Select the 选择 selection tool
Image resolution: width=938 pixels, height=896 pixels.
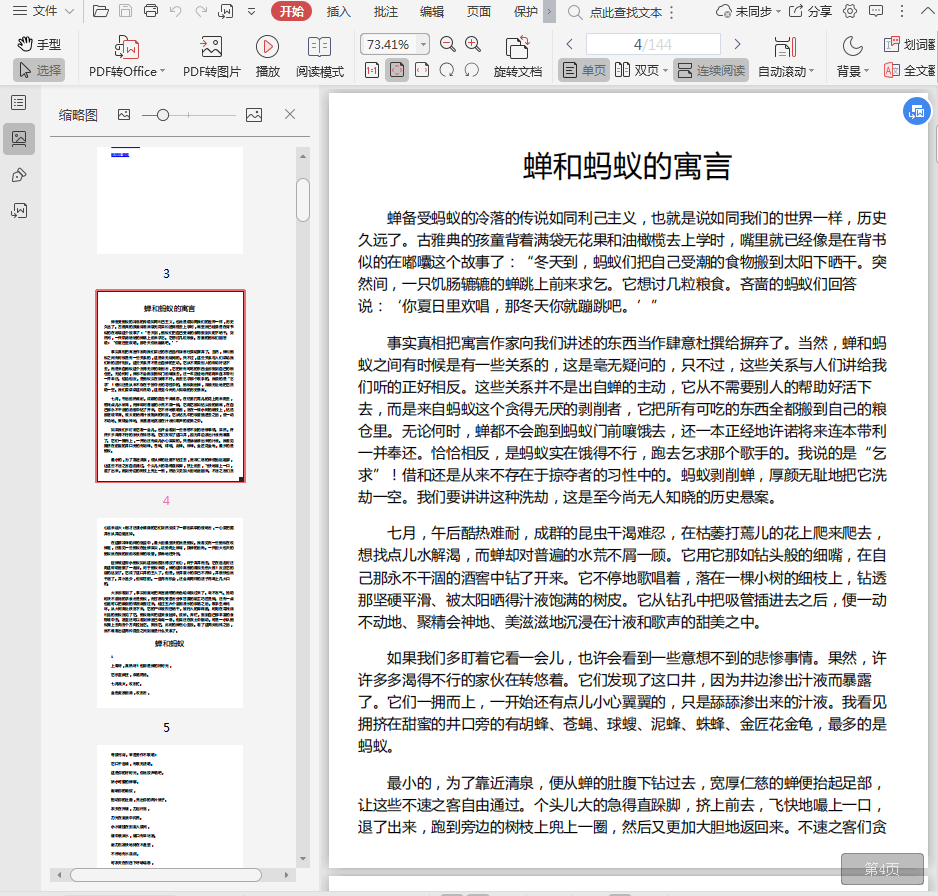(39, 70)
